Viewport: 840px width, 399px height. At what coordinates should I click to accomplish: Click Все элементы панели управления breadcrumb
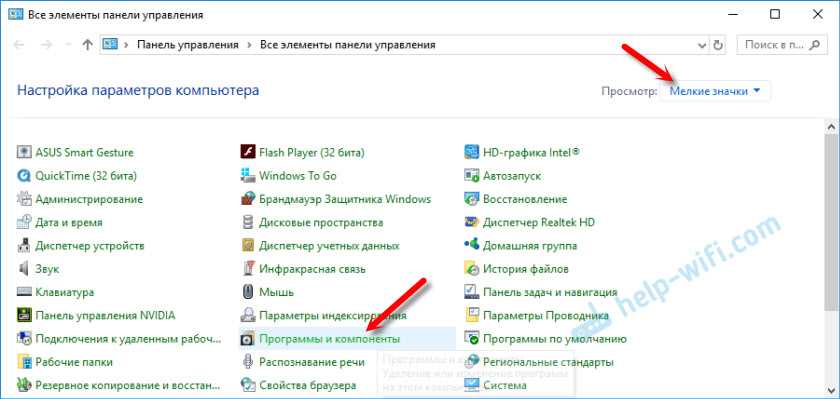click(x=348, y=46)
